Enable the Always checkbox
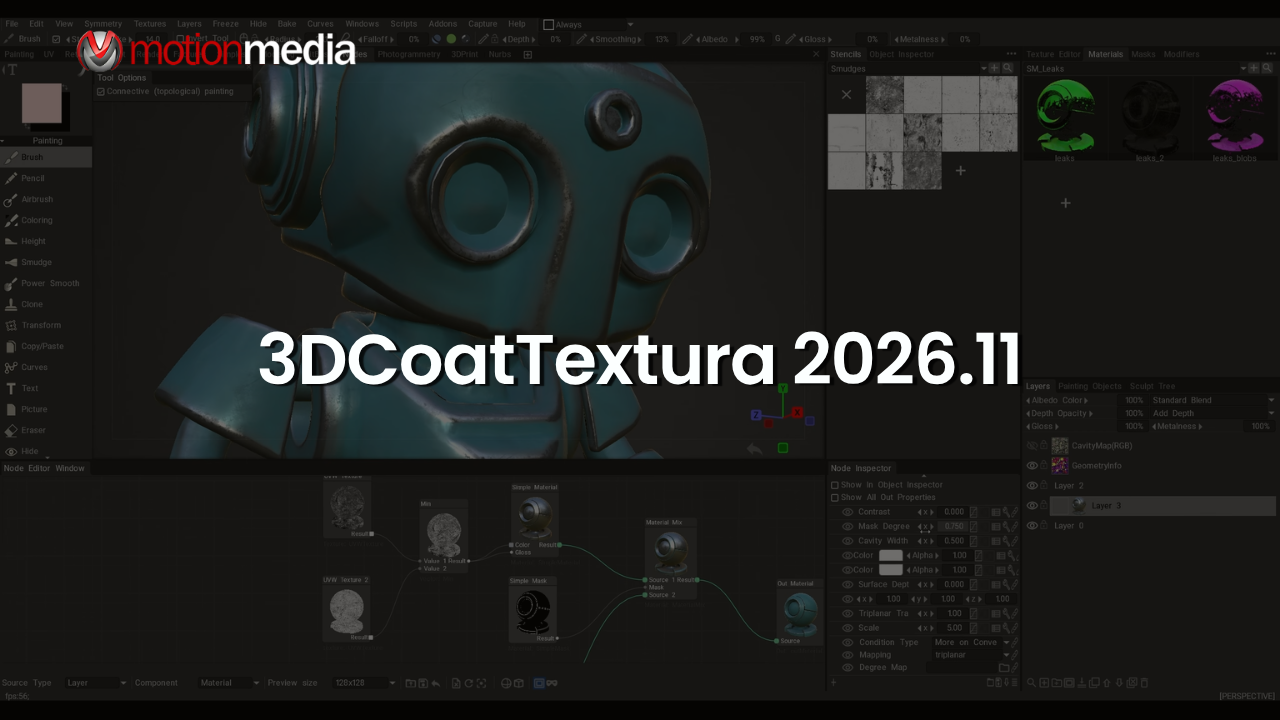The width and height of the screenshot is (1280, 720). (x=548, y=24)
